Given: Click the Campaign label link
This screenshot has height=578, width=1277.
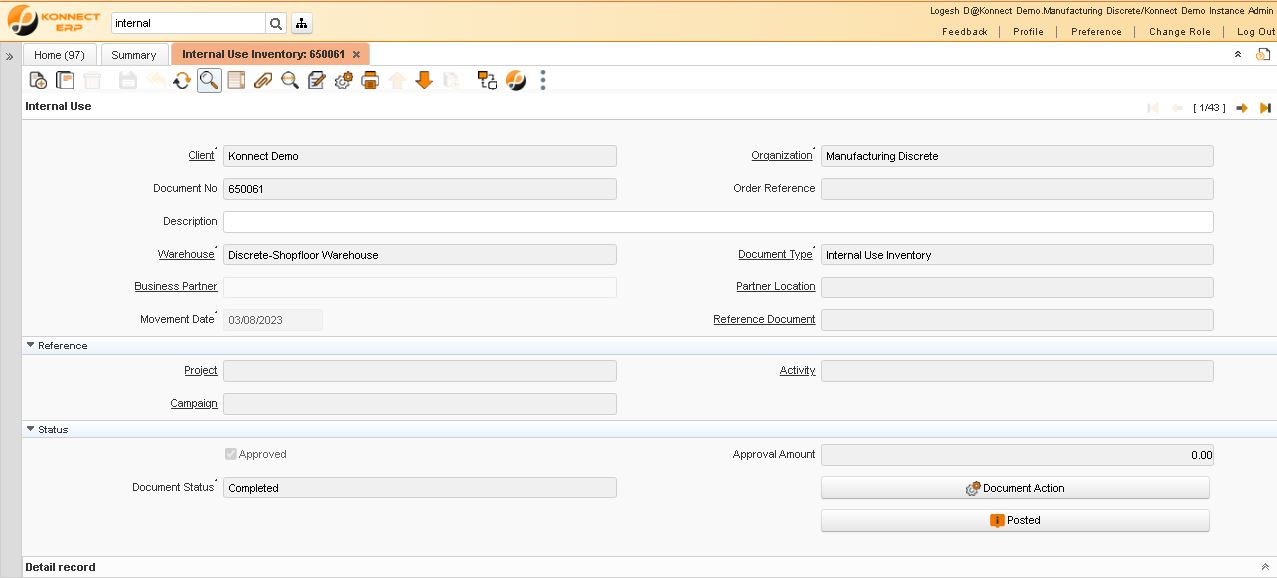Looking at the screenshot, I should tap(194, 403).
